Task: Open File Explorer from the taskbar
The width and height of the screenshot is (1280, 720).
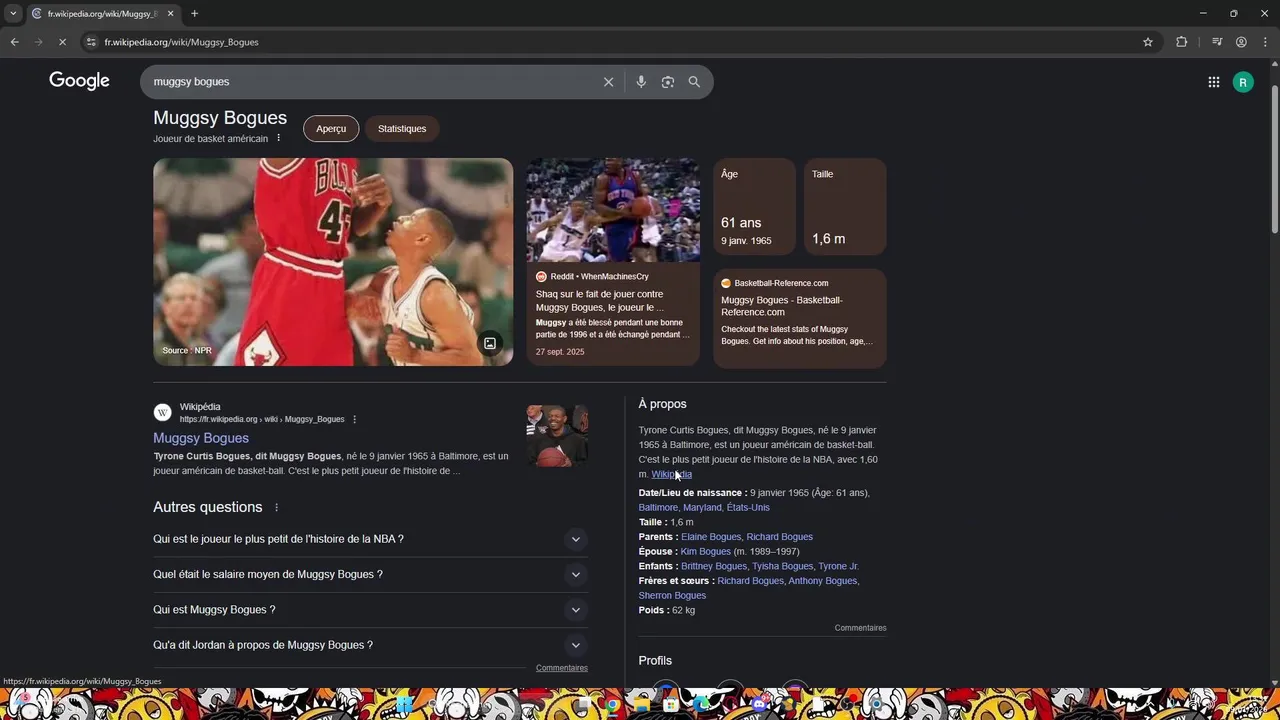Action: coord(641,704)
